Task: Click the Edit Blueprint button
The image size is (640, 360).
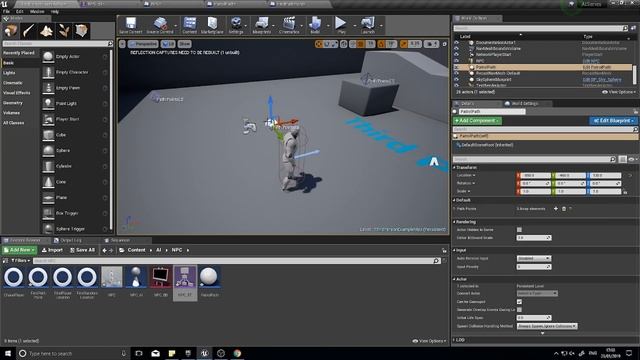Action: point(613,121)
